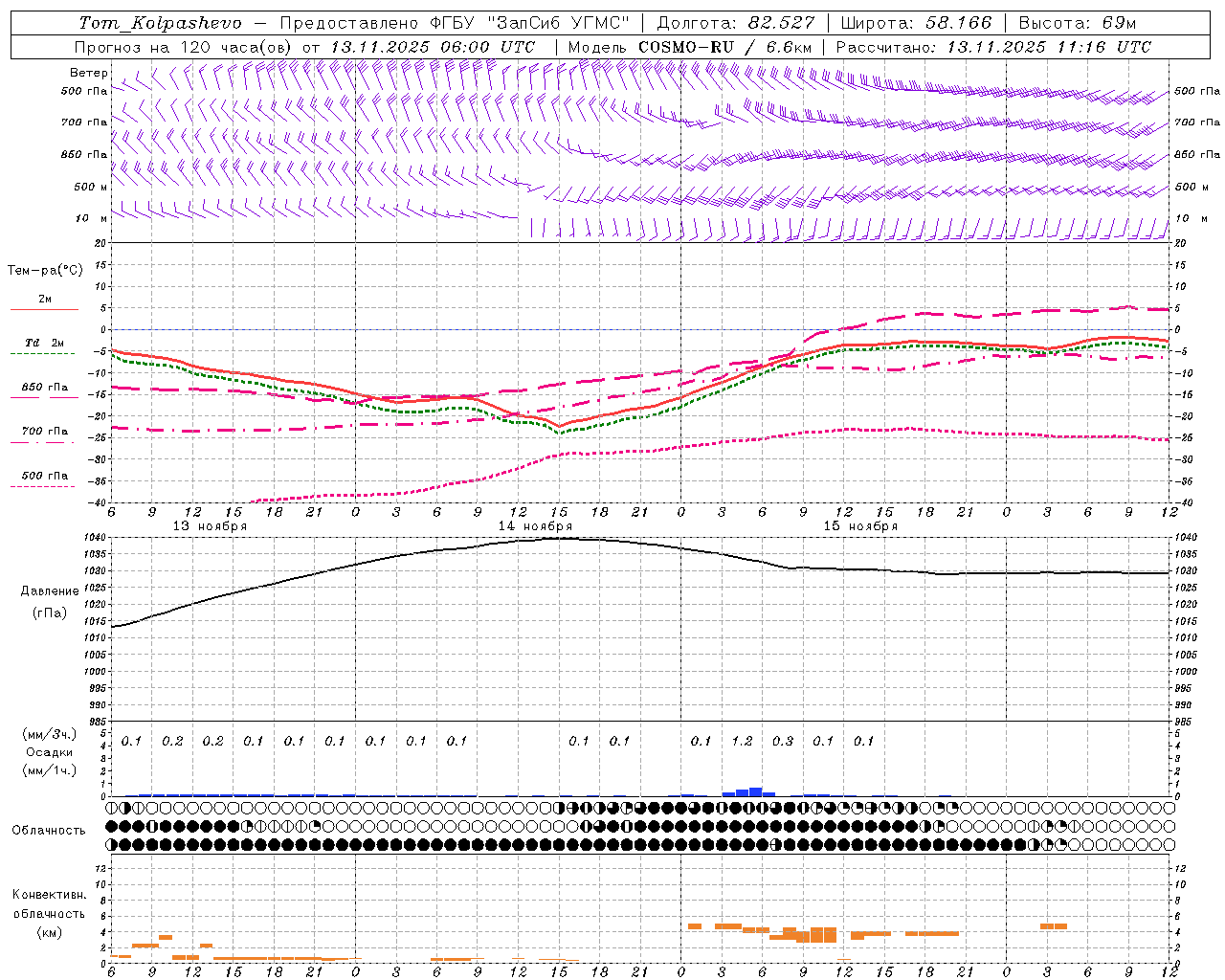Click the 'Тем-ра(°C)' temperature panel label
The height and width of the screenshot is (980, 1225).
pyautogui.click(x=45, y=271)
